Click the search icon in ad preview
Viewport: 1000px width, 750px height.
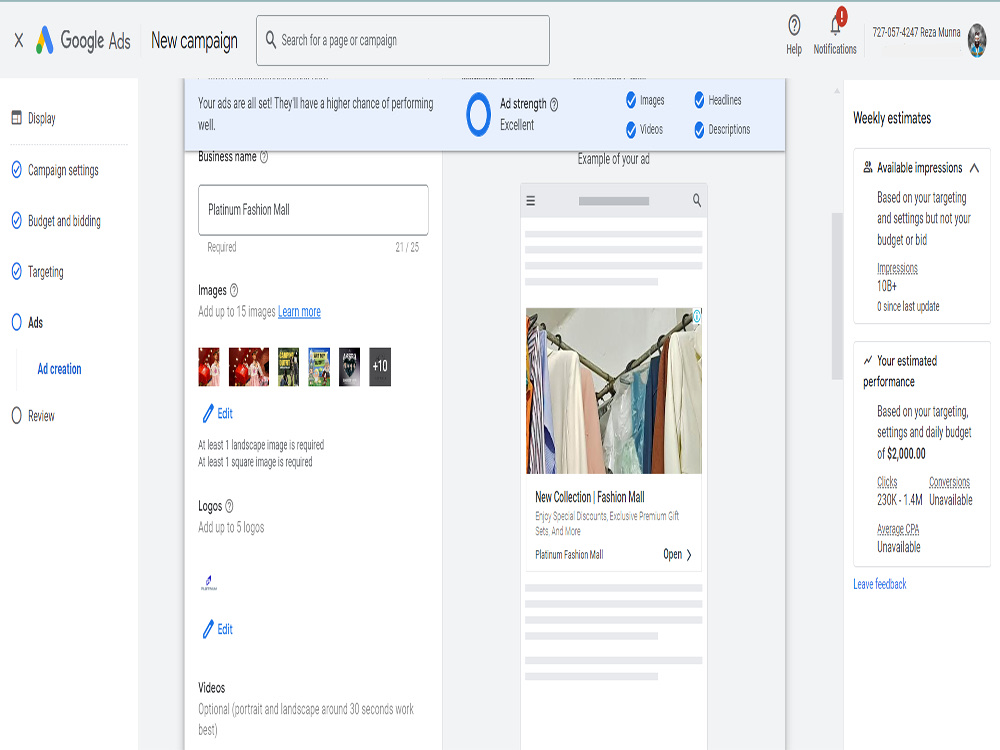(697, 200)
